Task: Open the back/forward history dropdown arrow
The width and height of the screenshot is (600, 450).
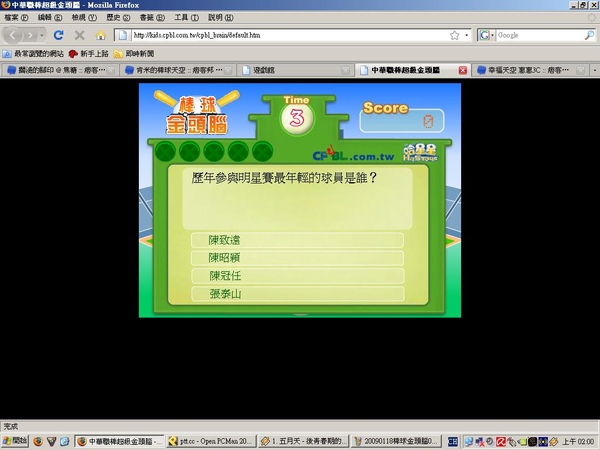Action: (x=42, y=36)
